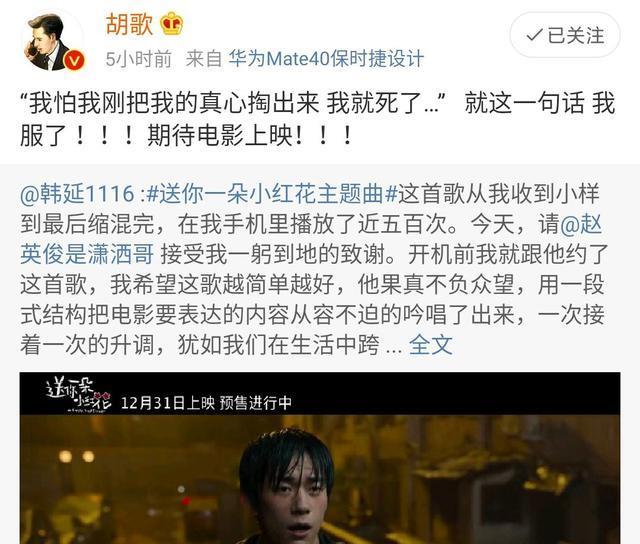Tap the gold crown membership icon

(x=171, y=24)
